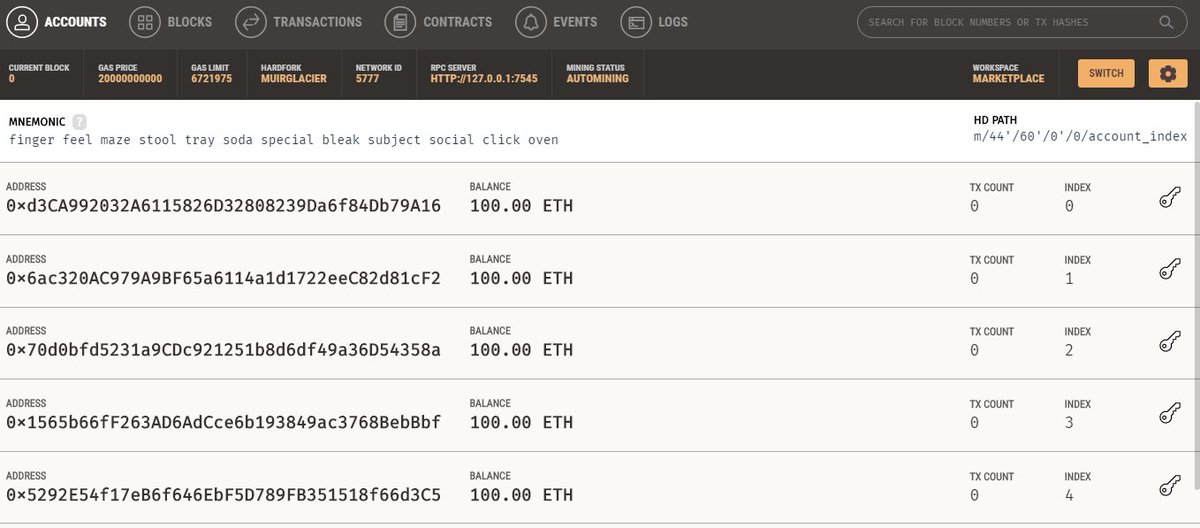Show private key for account index 0

click(x=1169, y=198)
